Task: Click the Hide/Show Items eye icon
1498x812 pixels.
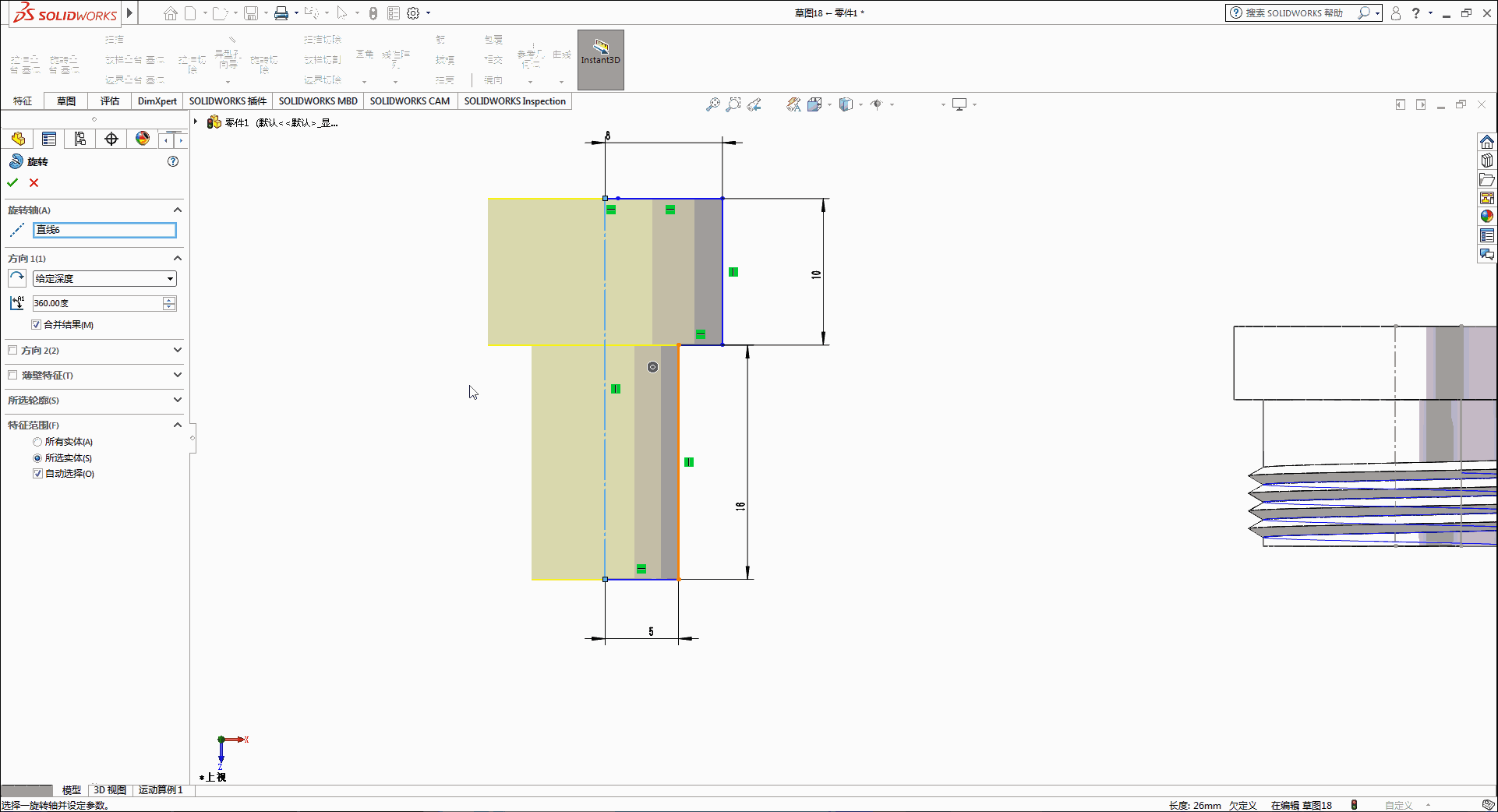Action: point(877,104)
